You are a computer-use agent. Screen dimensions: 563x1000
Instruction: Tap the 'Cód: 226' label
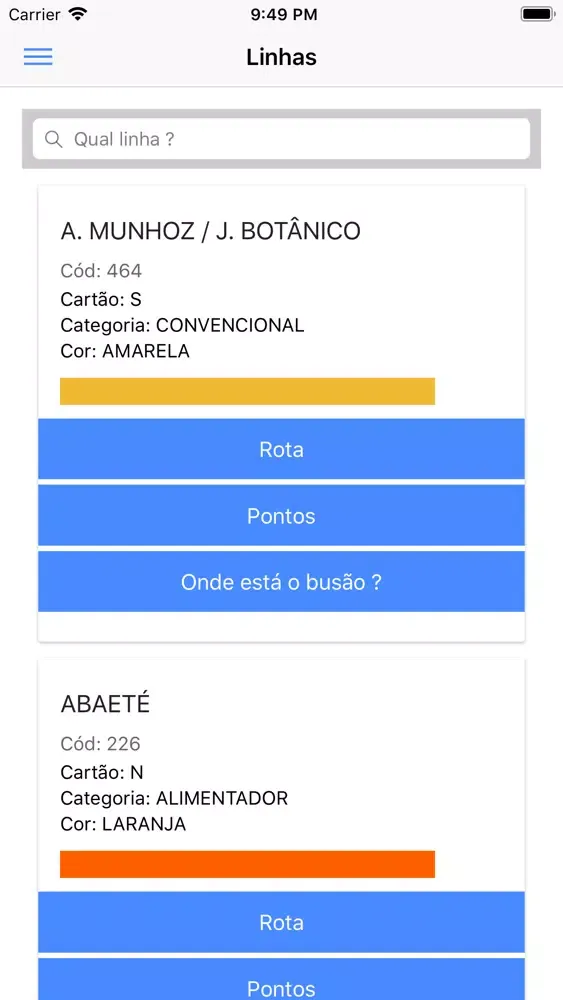click(x=100, y=744)
